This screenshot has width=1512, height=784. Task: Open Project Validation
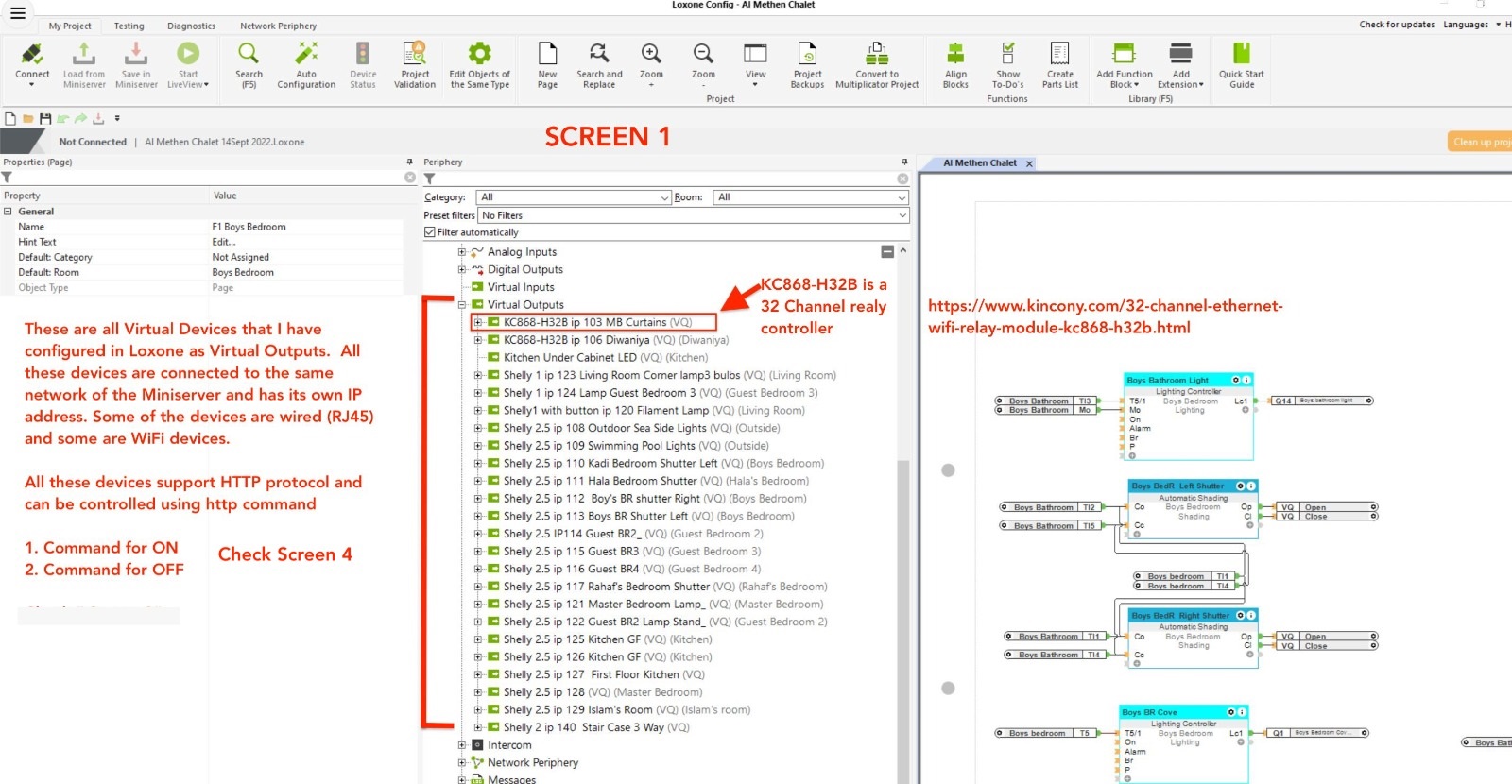click(415, 55)
